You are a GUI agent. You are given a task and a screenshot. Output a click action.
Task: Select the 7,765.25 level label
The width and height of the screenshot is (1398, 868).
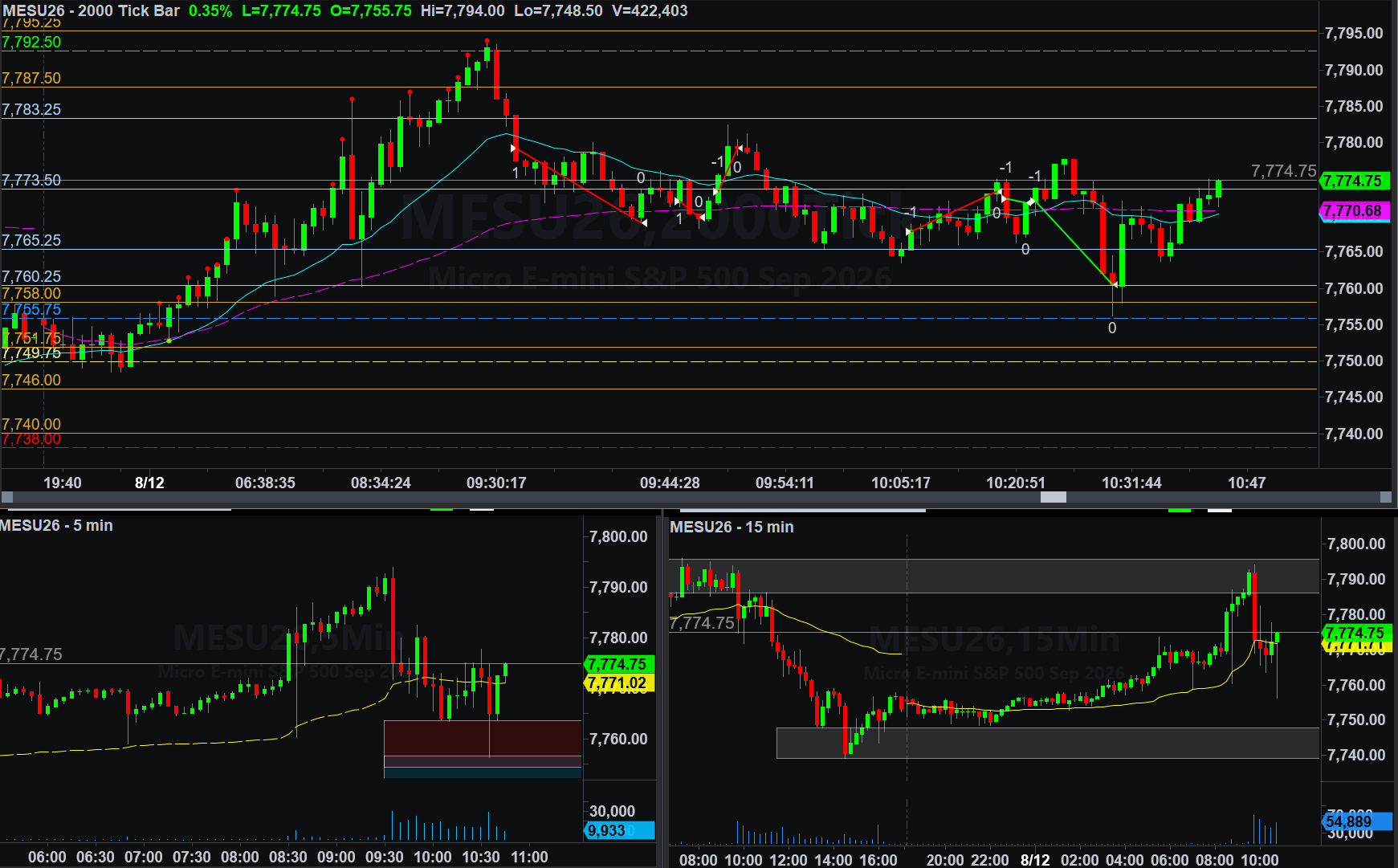point(31,240)
